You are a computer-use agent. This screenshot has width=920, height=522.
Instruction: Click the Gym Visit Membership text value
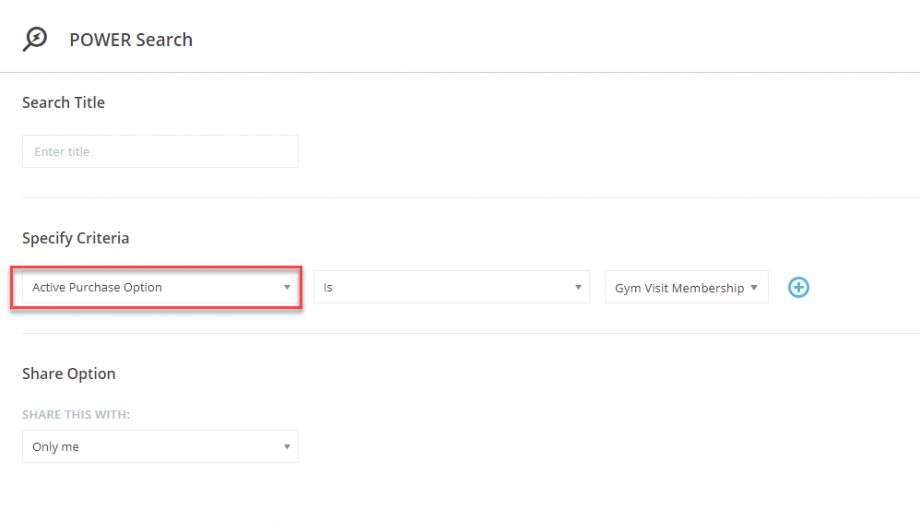(x=679, y=288)
